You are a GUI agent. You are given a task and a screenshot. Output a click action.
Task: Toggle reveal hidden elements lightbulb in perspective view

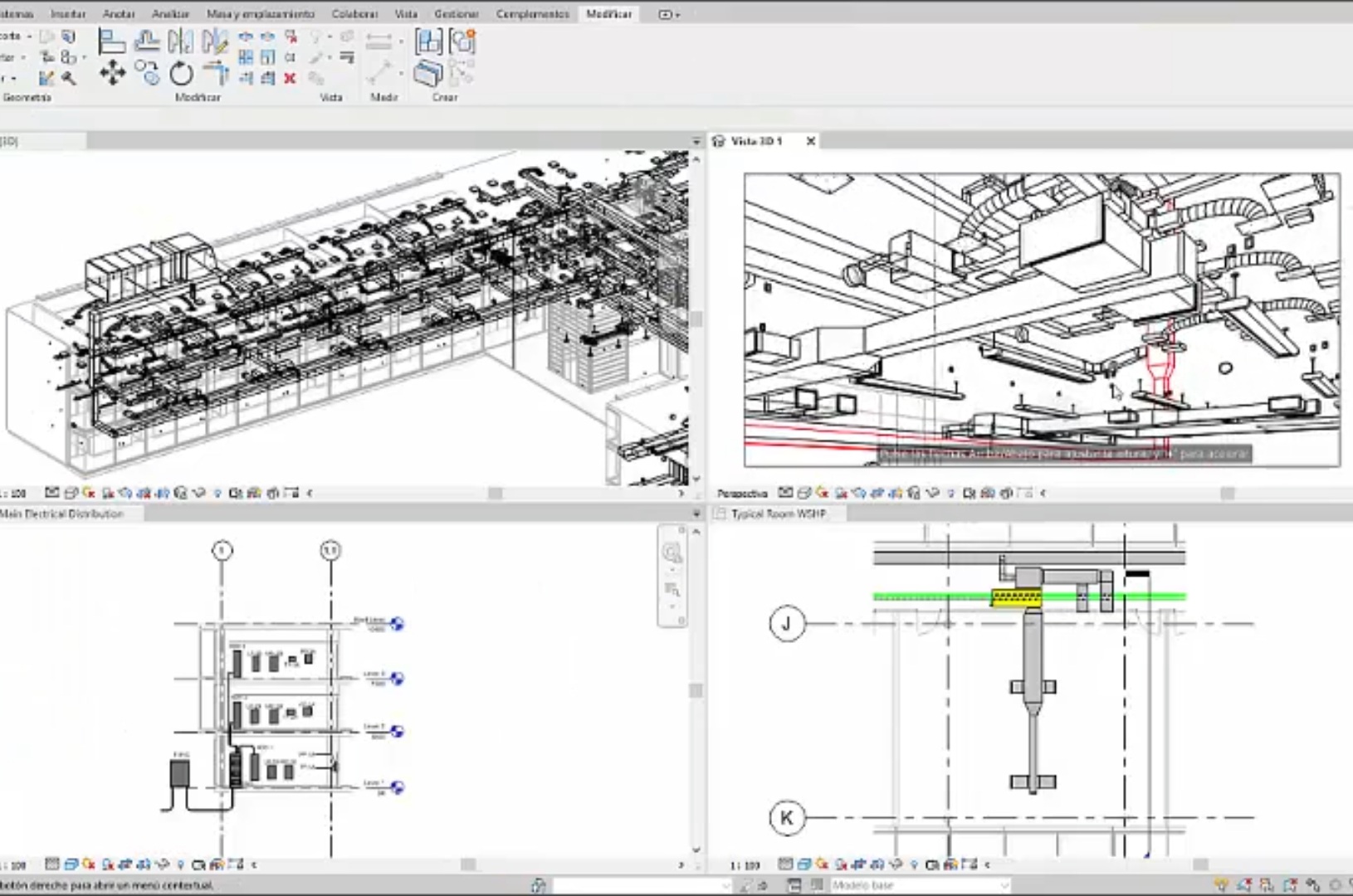pyautogui.click(x=950, y=493)
